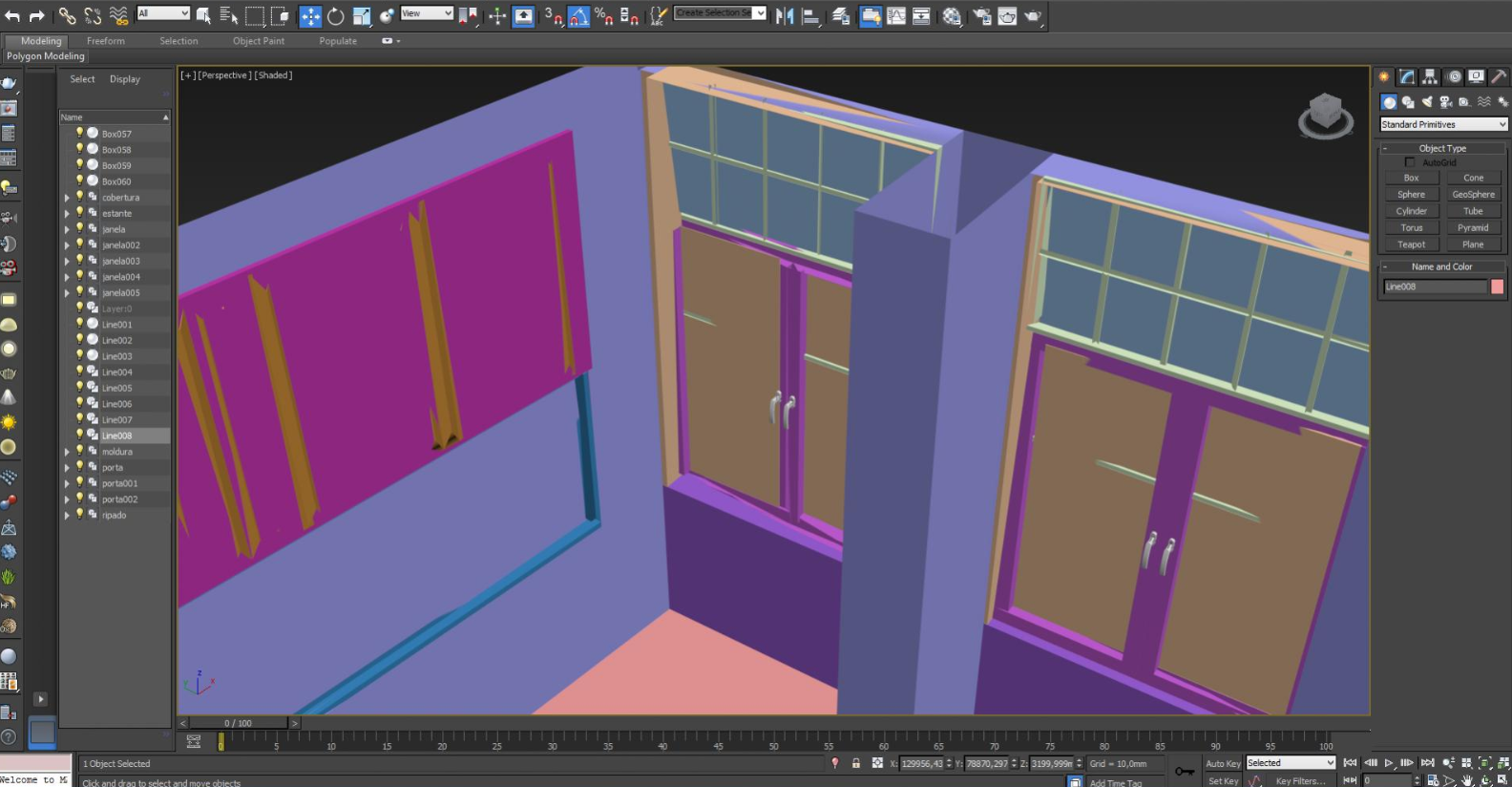This screenshot has height=787, width=1512.
Task: Open Select by Name dialog
Action: coord(229,15)
